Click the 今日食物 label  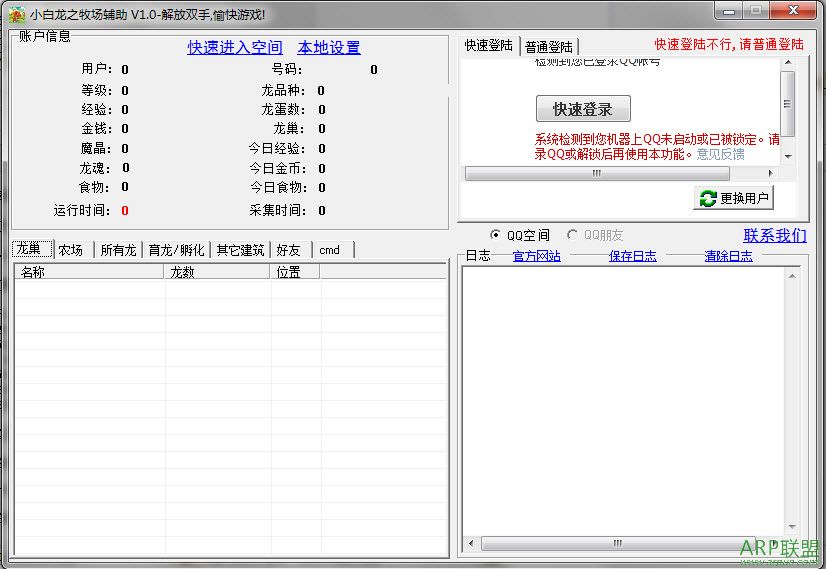click(278, 187)
